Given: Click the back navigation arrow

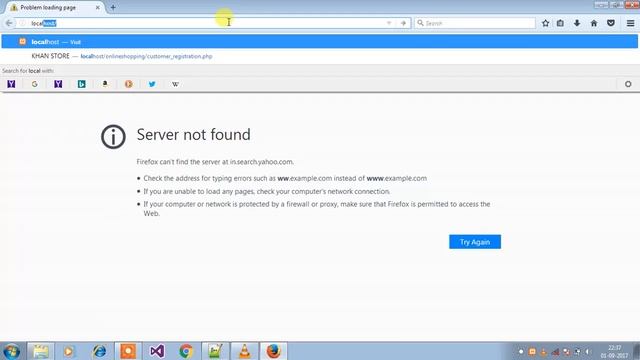Looking at the screenshot, I should 9,23.
